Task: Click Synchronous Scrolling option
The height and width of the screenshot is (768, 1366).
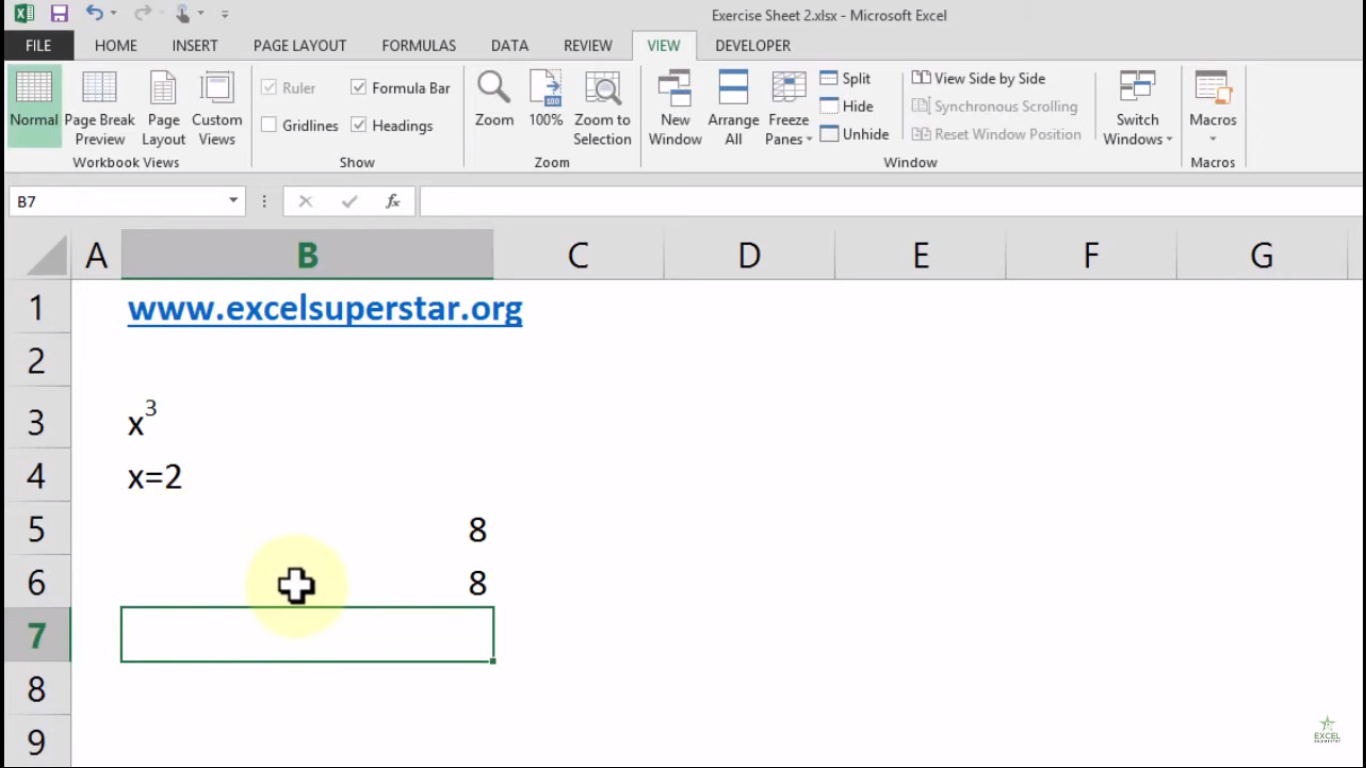Action: pyautogui.click(x=995, y=106)
